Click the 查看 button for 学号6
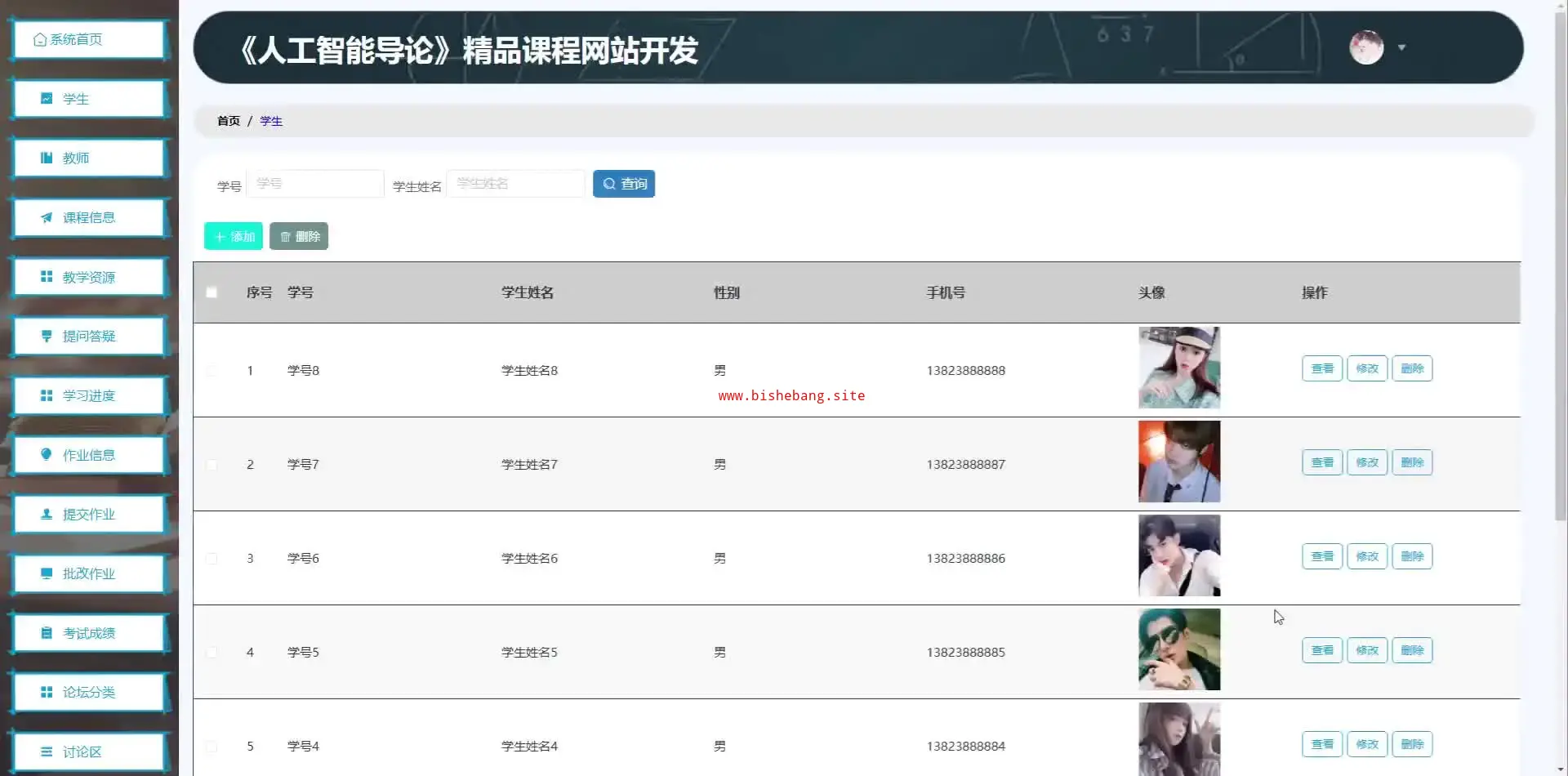The image size is (1568, 776). pos(1322,556)
